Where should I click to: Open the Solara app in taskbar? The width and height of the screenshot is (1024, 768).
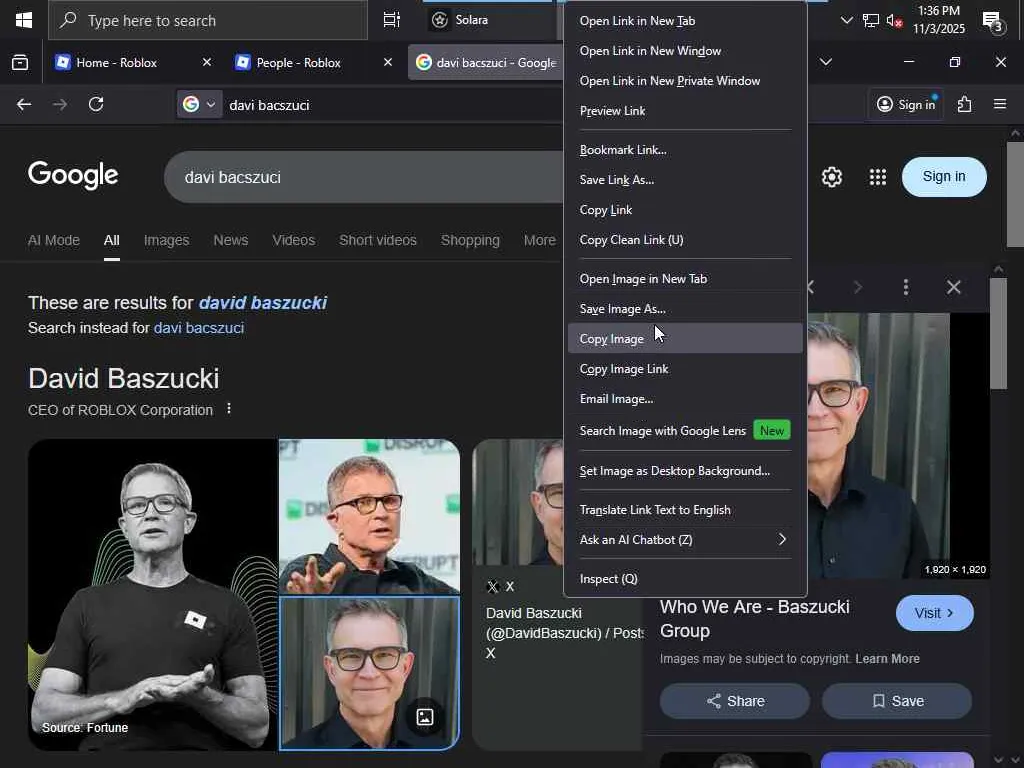coord(460,20)
